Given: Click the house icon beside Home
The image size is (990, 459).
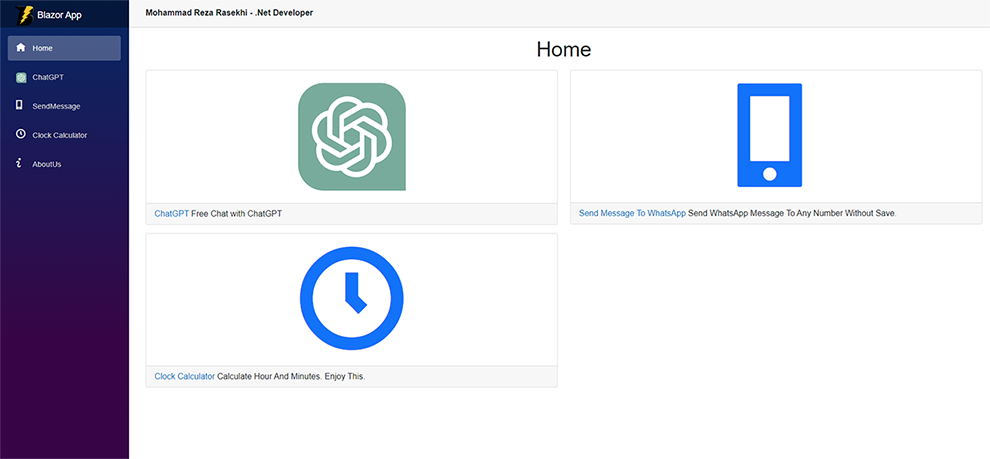Looking at the screenshot, I should (x=20, y=47).
